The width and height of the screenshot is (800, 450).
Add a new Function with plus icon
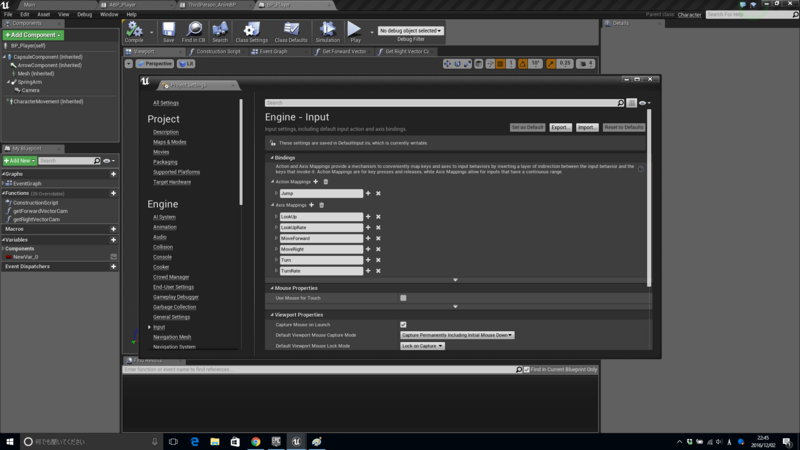pos(113,193)
